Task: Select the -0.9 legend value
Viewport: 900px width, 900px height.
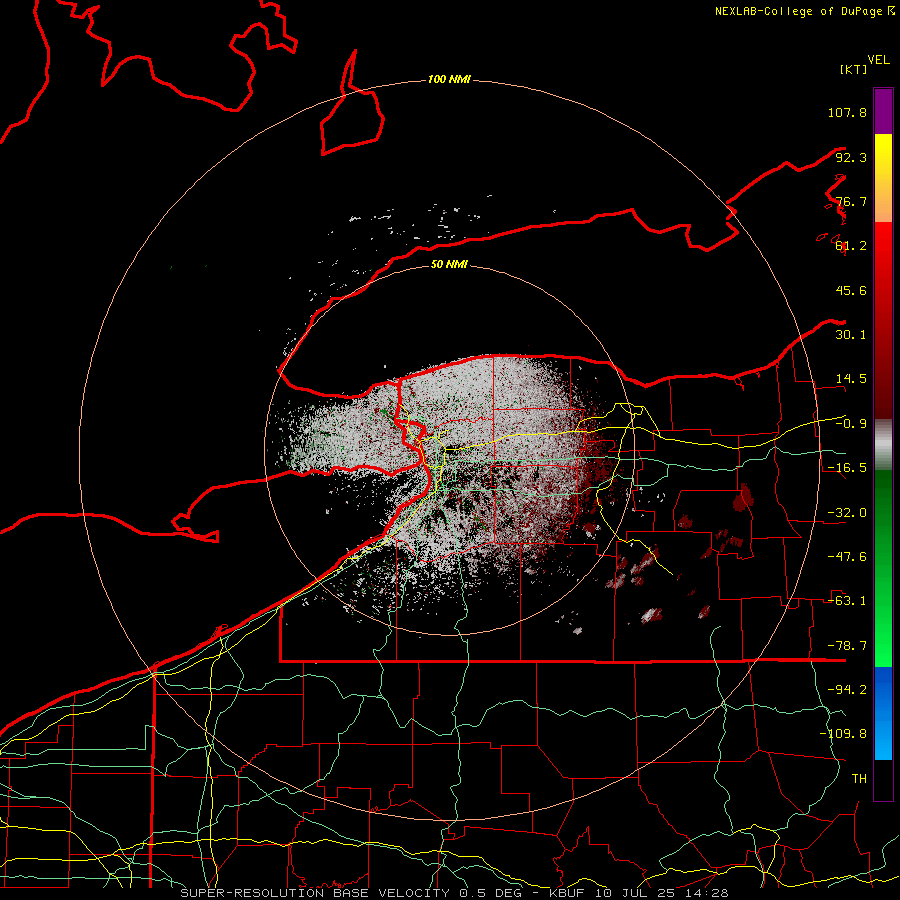Action: click(851, 424)
